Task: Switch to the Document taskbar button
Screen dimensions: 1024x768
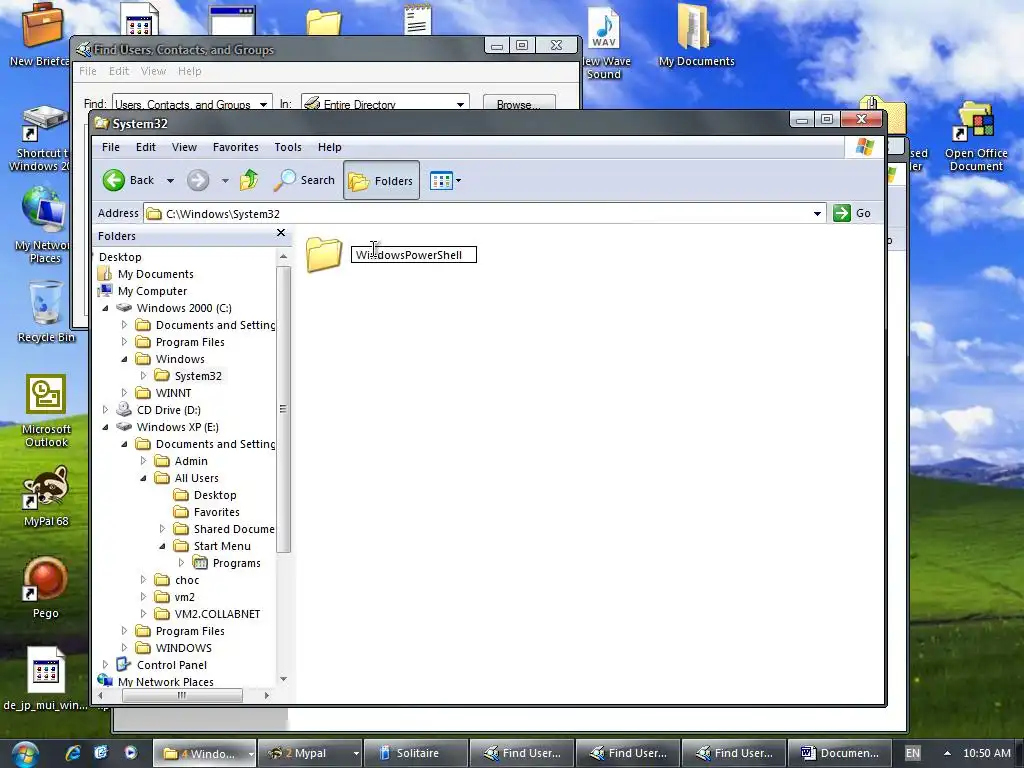Action: click(840, 753)
